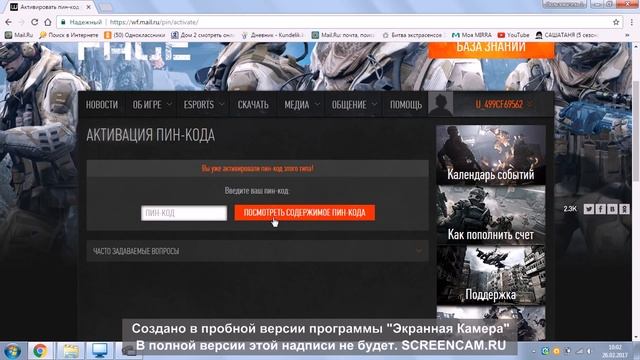Open the Mail.Ru bookmark
This screenshot has height=360, width=640.
coord(19,35)
